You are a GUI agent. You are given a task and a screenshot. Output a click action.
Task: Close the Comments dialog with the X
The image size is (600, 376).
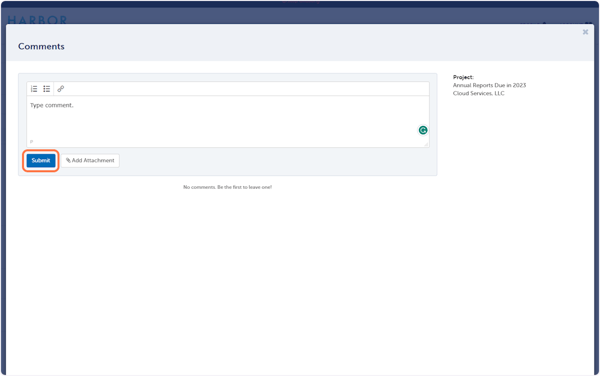point(585,32)
